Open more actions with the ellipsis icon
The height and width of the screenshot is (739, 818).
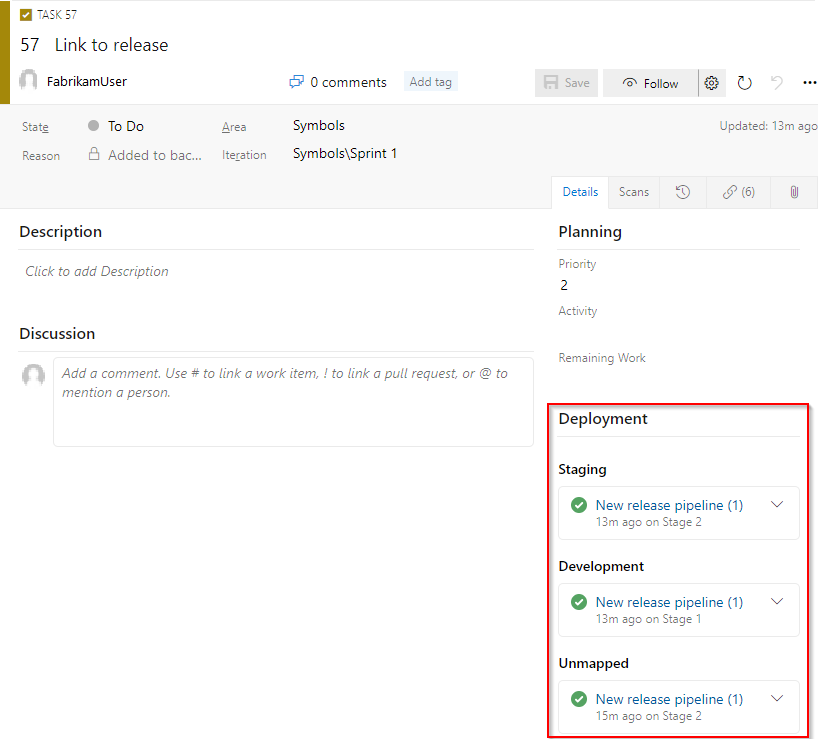[809, 83]
